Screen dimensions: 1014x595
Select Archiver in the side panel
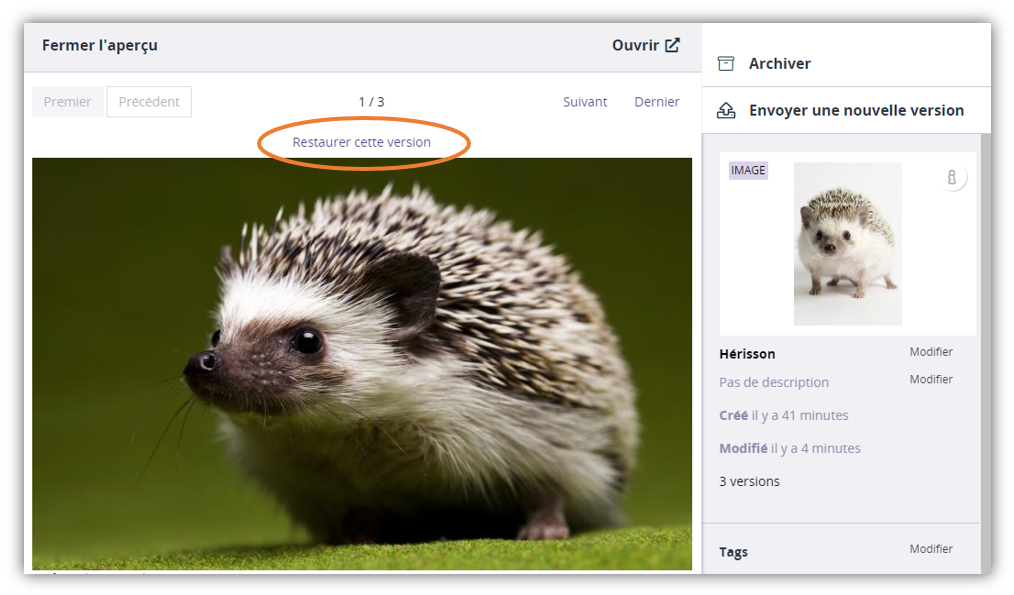coord(779,63)
